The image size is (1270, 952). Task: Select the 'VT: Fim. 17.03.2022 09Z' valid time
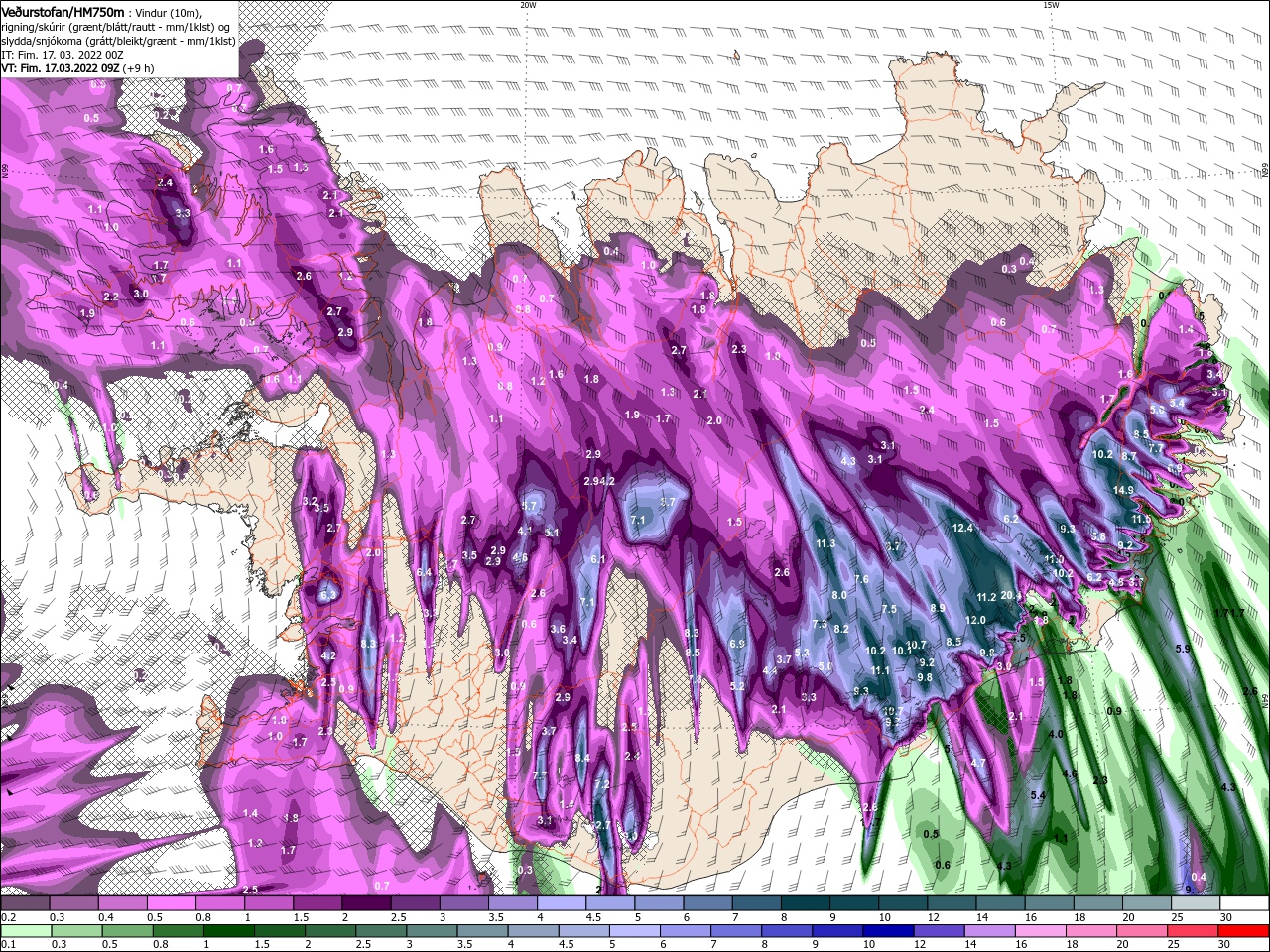[x=61, y=67]
